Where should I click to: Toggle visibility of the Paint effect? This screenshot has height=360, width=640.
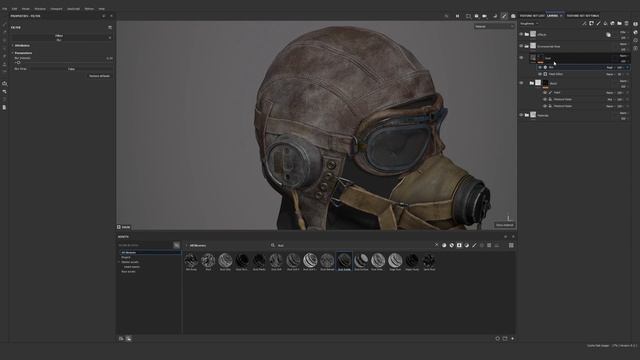tap(545, 93)
